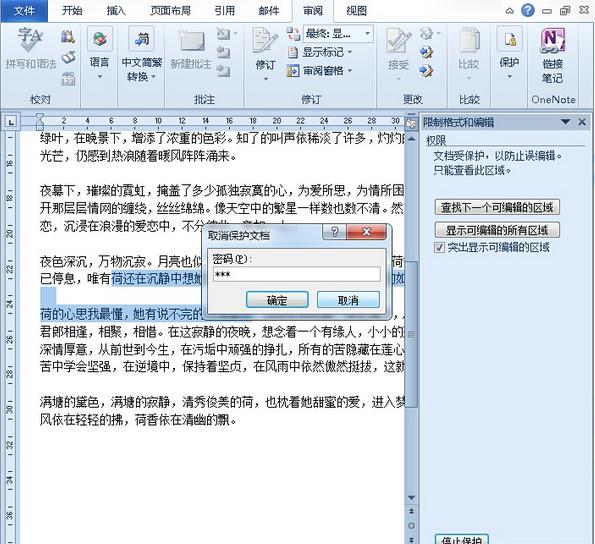The width and height of the screenshot is (595, 544).
Task: Expand the 语言 dropdown arrow
Action: 100,77
